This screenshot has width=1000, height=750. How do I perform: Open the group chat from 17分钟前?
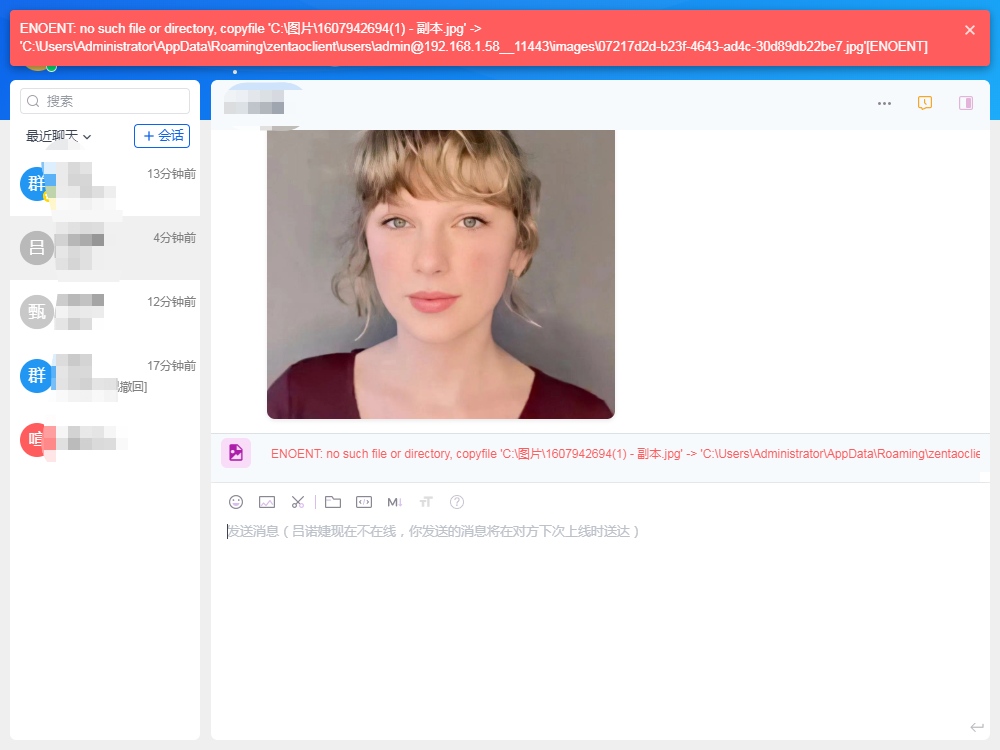point(105,376)
